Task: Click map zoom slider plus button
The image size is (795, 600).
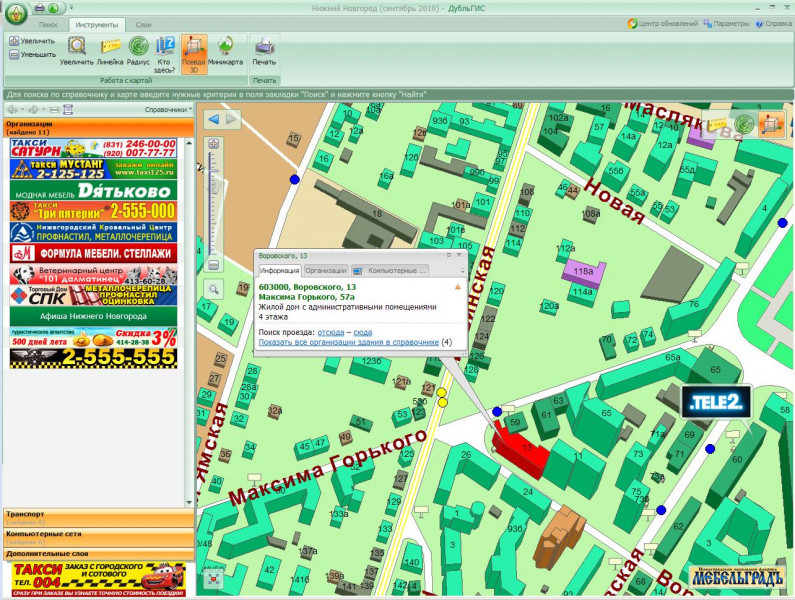Action: [213, 144]
